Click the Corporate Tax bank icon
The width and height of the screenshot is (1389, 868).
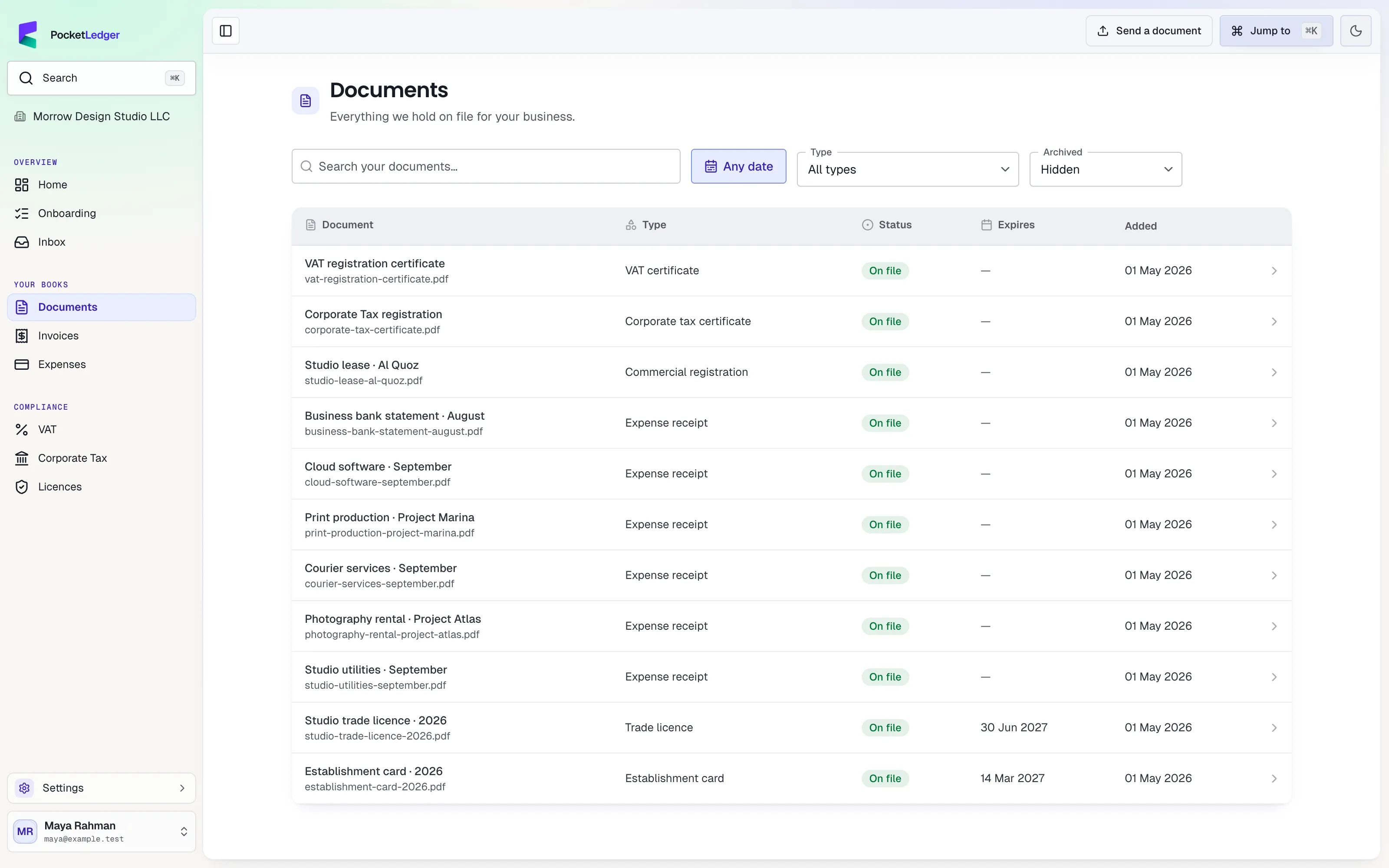click(22, 458)
